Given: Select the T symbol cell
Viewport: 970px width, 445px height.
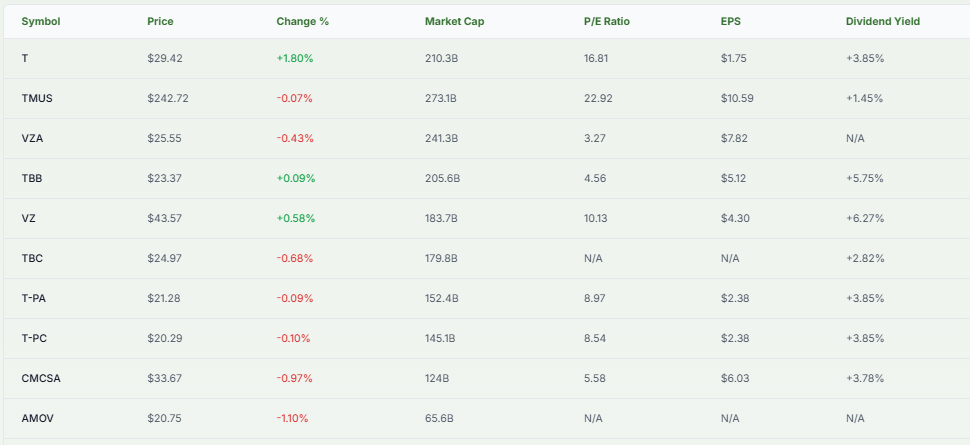Looking at the screenshot, I should click(25, 58).
